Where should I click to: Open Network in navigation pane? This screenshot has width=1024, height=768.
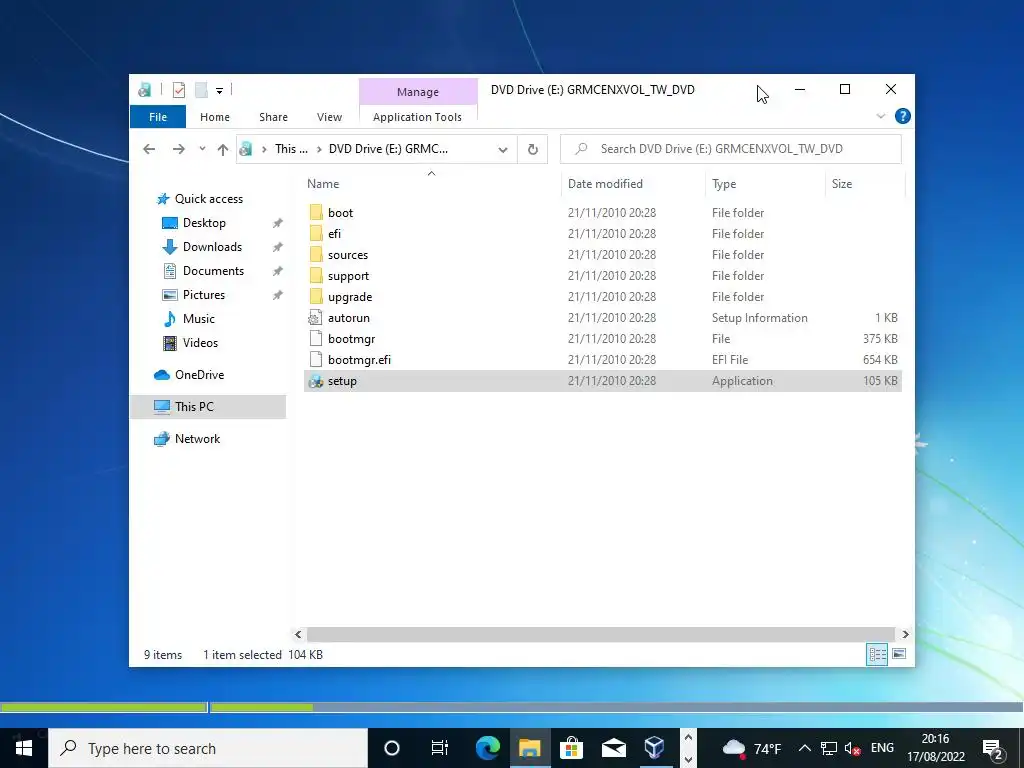tap(197, 439)
